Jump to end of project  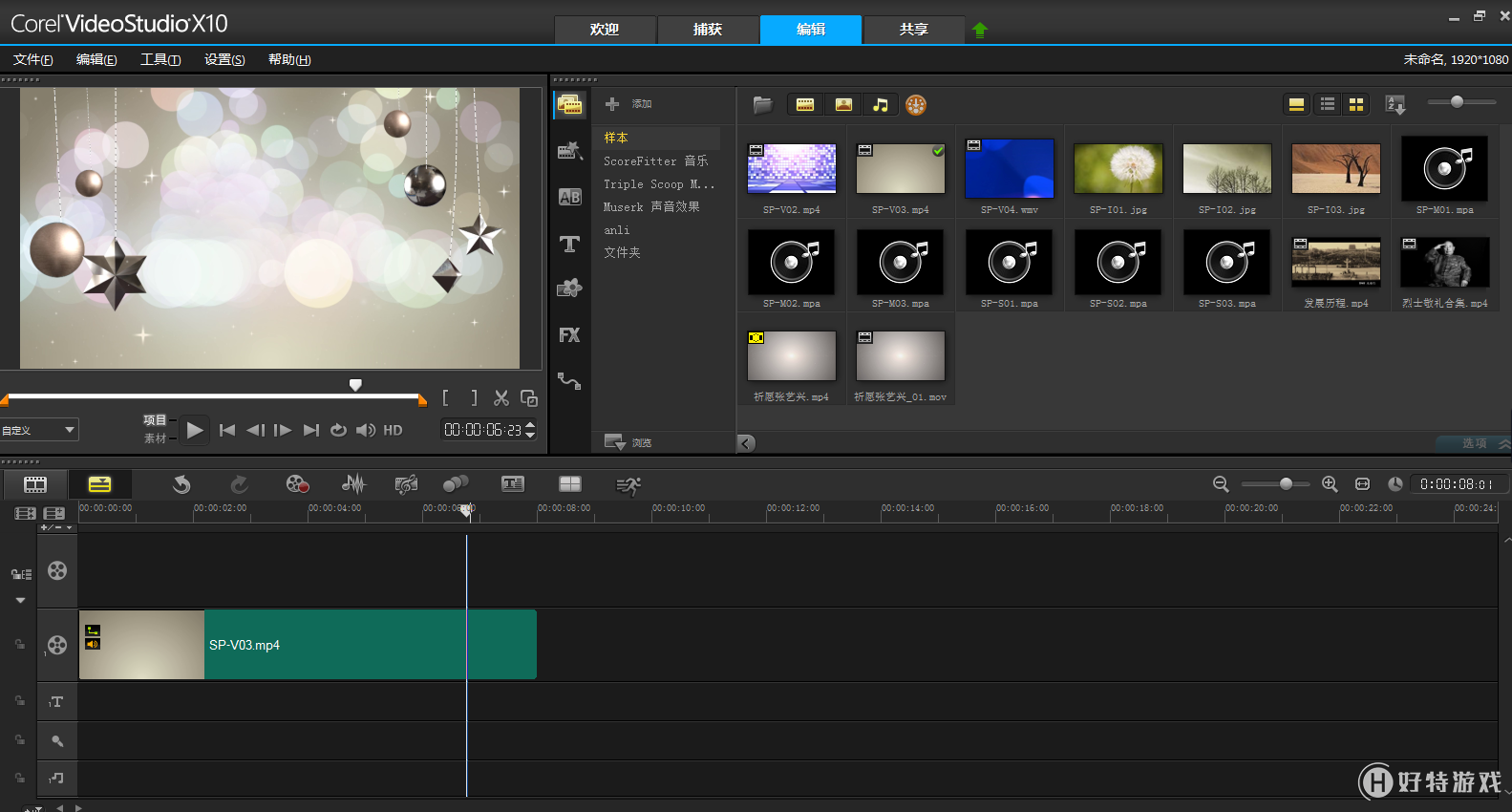click(310, 430)
